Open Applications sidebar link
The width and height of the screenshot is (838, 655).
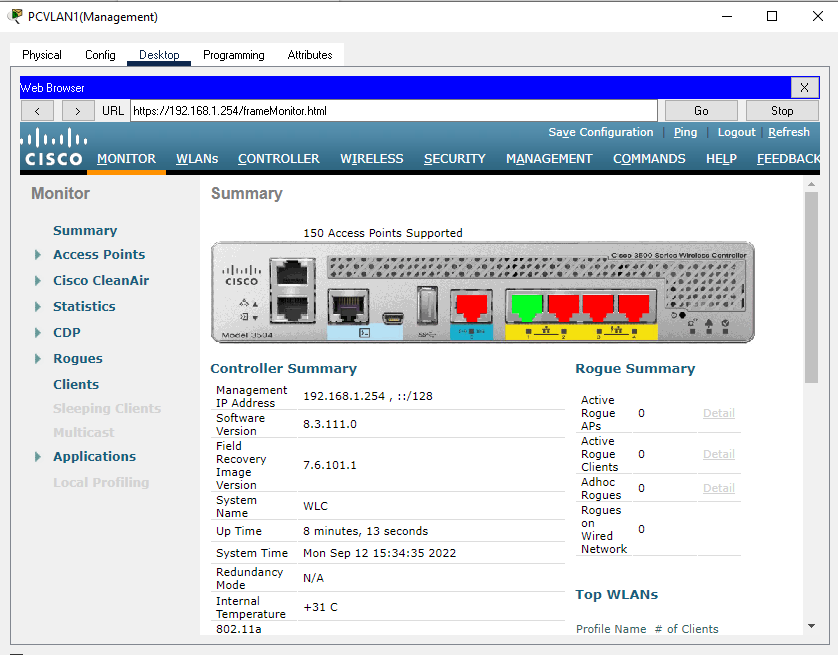(95, 457)
